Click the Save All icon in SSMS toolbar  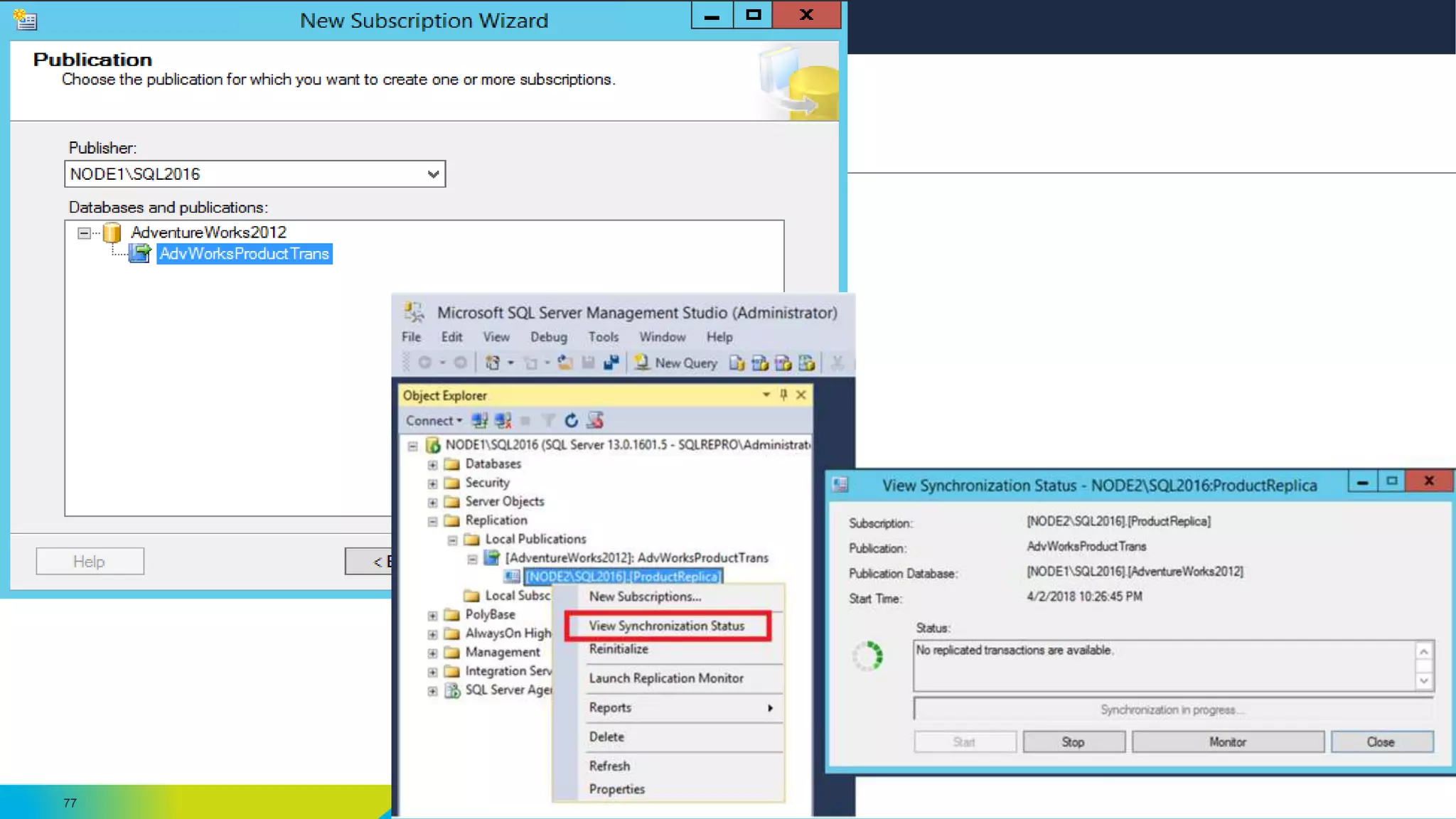coord(611,363)
